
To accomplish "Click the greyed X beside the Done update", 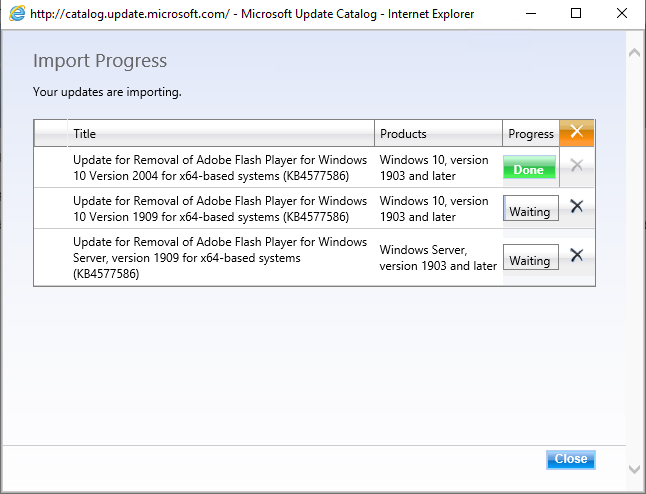I will pos(577,165).
